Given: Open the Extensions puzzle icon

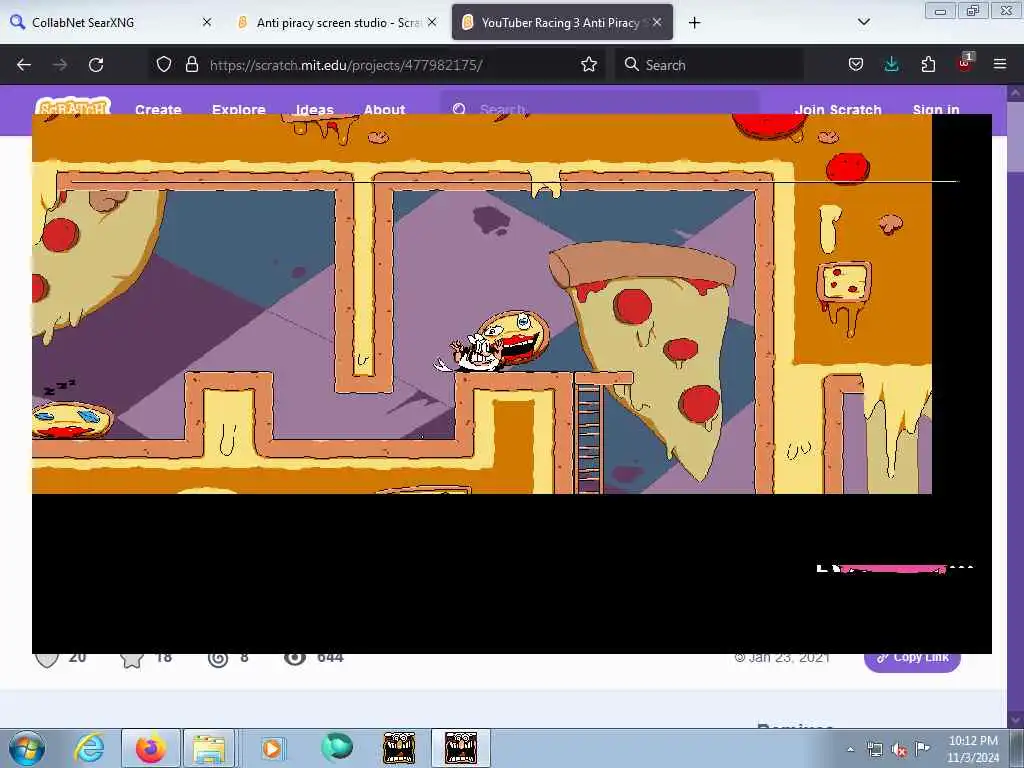Looking at the screenshot, I should [928, 64].
